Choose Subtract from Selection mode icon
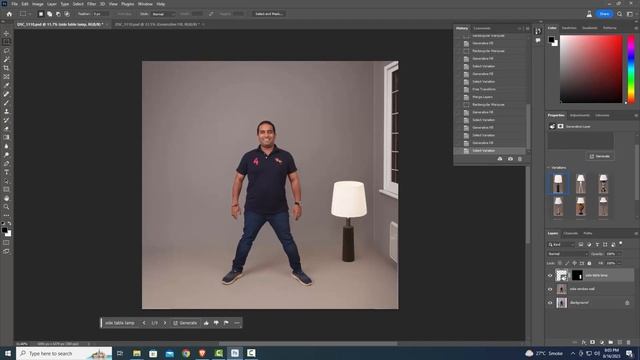The width and height of the screenshot is (640, 360). (58, 14)
